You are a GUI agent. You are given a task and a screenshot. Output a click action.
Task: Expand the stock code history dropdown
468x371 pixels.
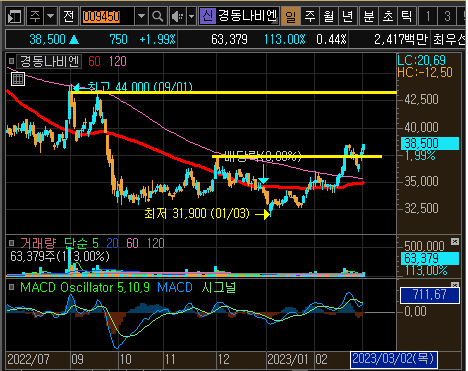(141, 16)
